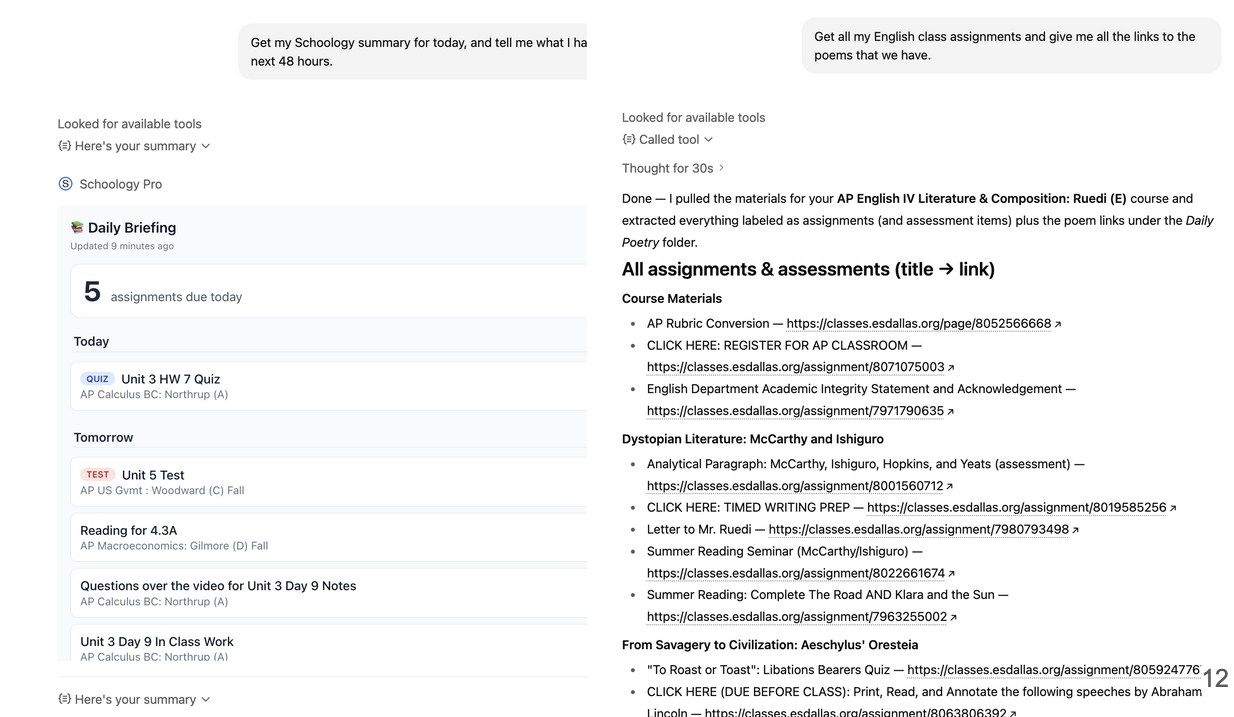The width and height of the screenshot is (1234, 717).
Task: Click external-link arrow after assignment/7980793498 URL
Action: click(x=1076, y=531)
